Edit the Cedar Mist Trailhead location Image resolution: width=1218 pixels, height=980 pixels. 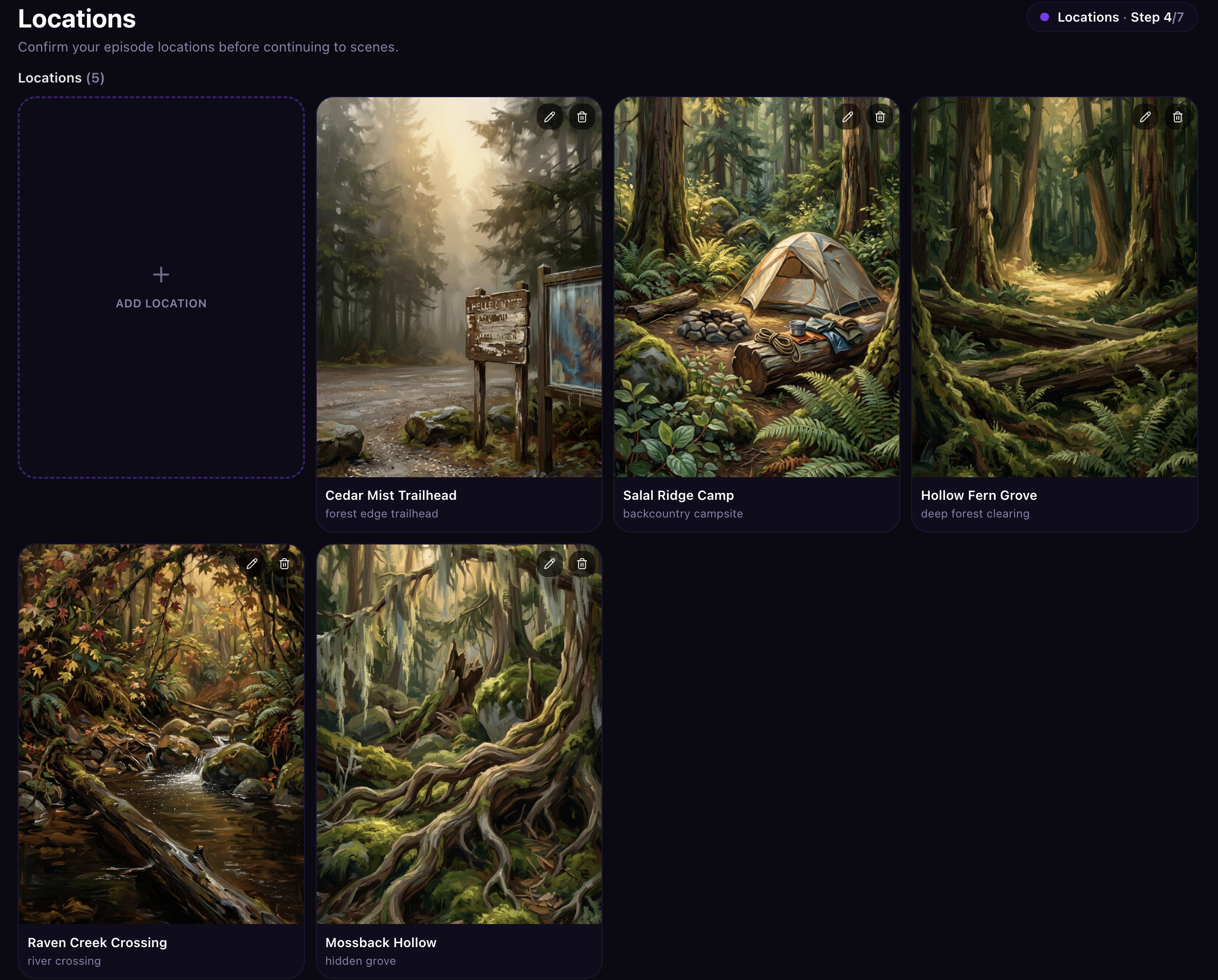pyautogui.click(x=549, y=117)
